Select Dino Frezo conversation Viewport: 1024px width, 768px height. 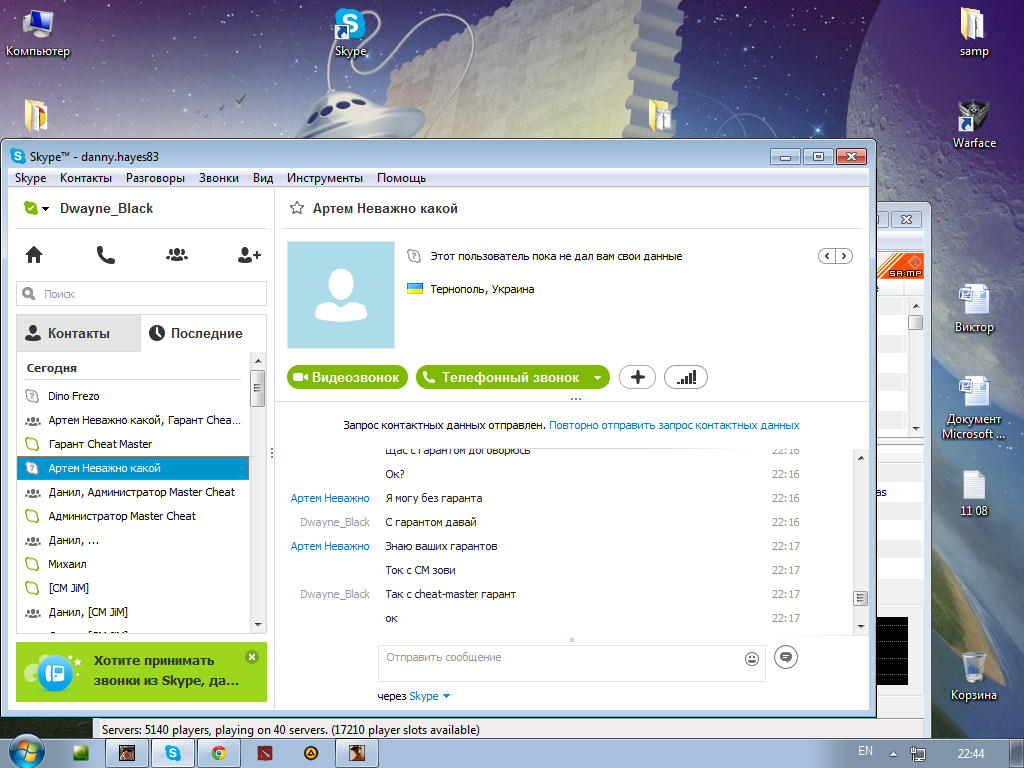[x=133, y=396]
